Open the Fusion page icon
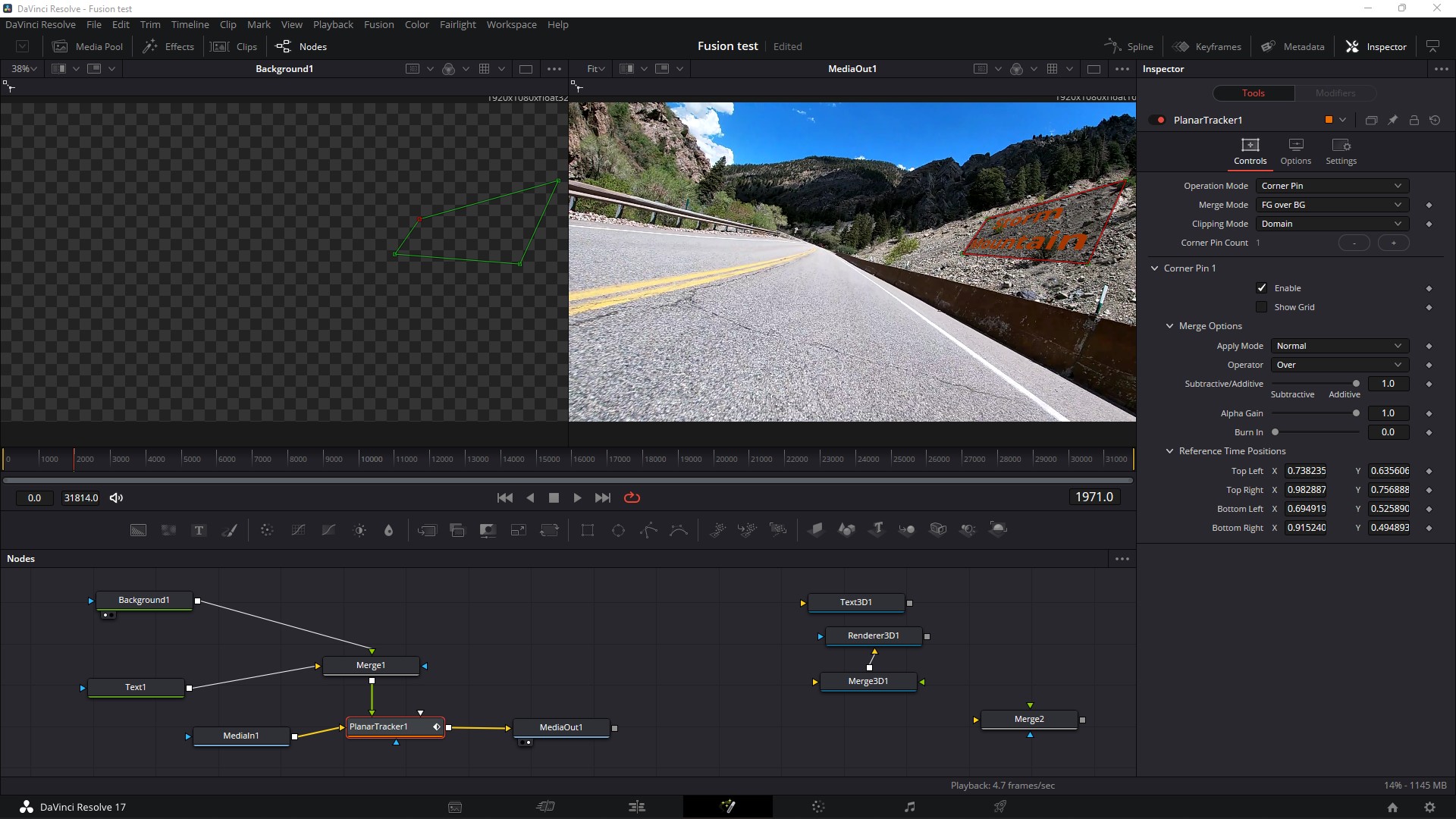This screenshot has height=819, width=1456. coord(727,806)
